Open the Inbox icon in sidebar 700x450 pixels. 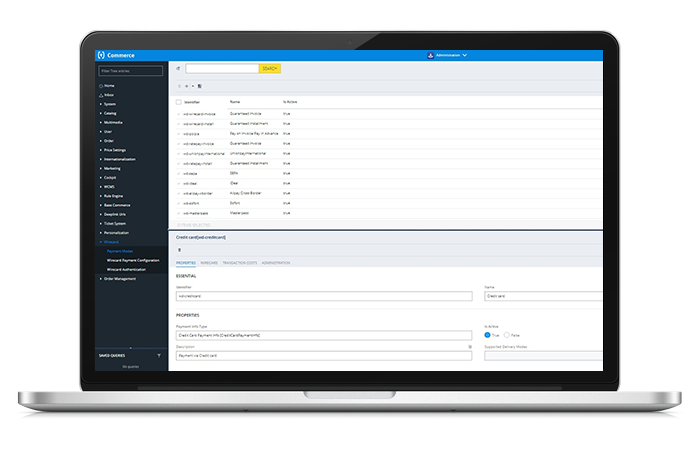(x=100, y=95)
